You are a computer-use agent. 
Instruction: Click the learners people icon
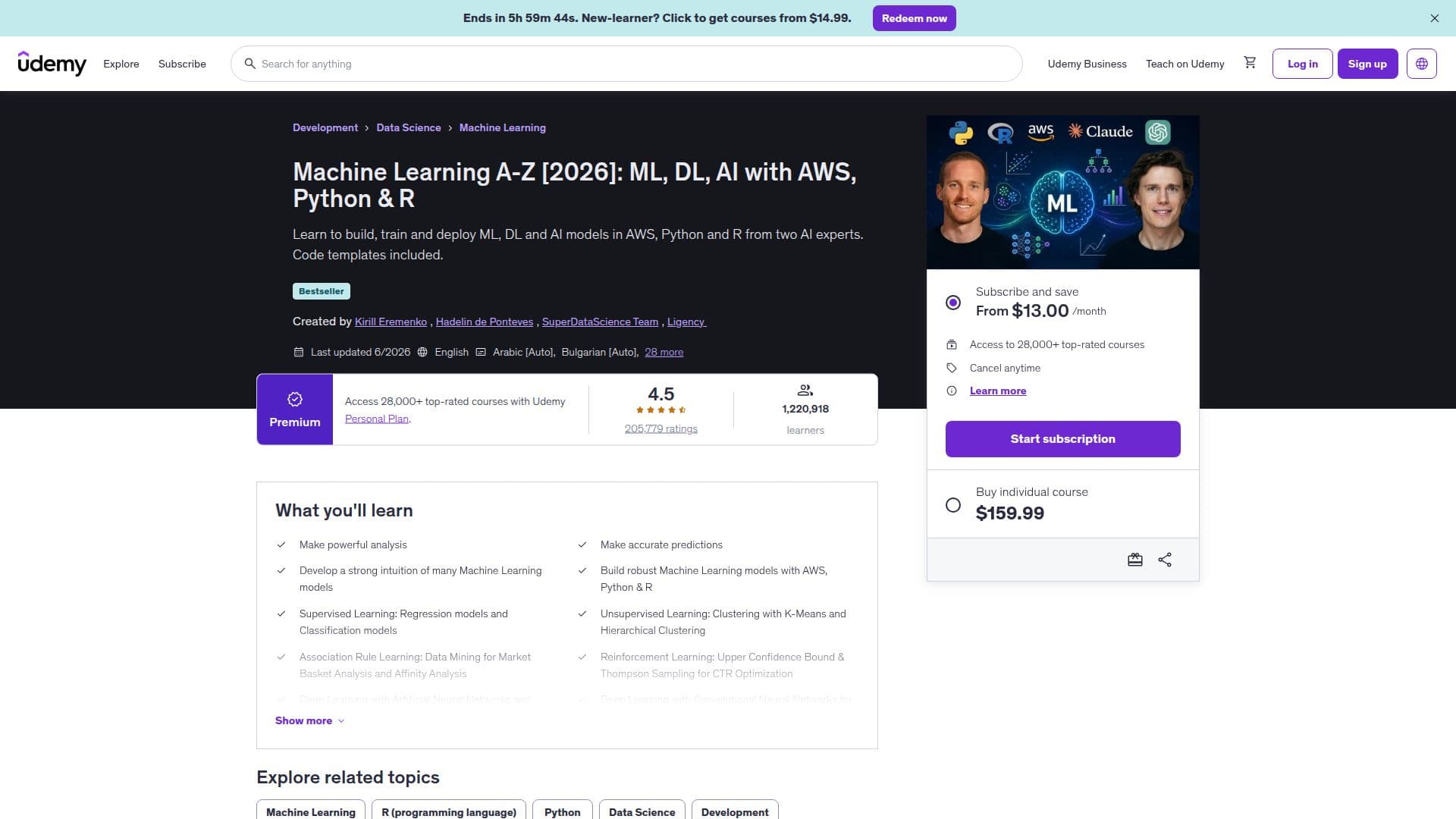click(x=805, y=391)
